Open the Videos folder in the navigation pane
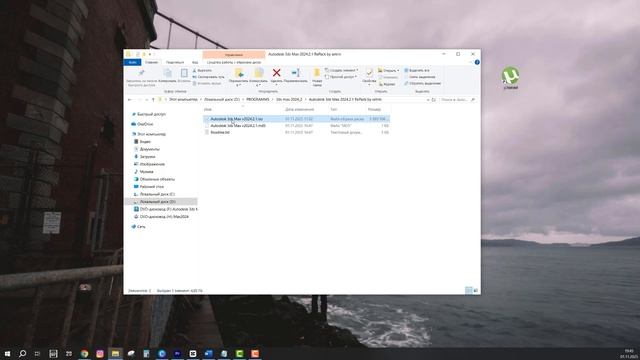The width and height of the screenshot is (640, 360). tap(145, 142)
